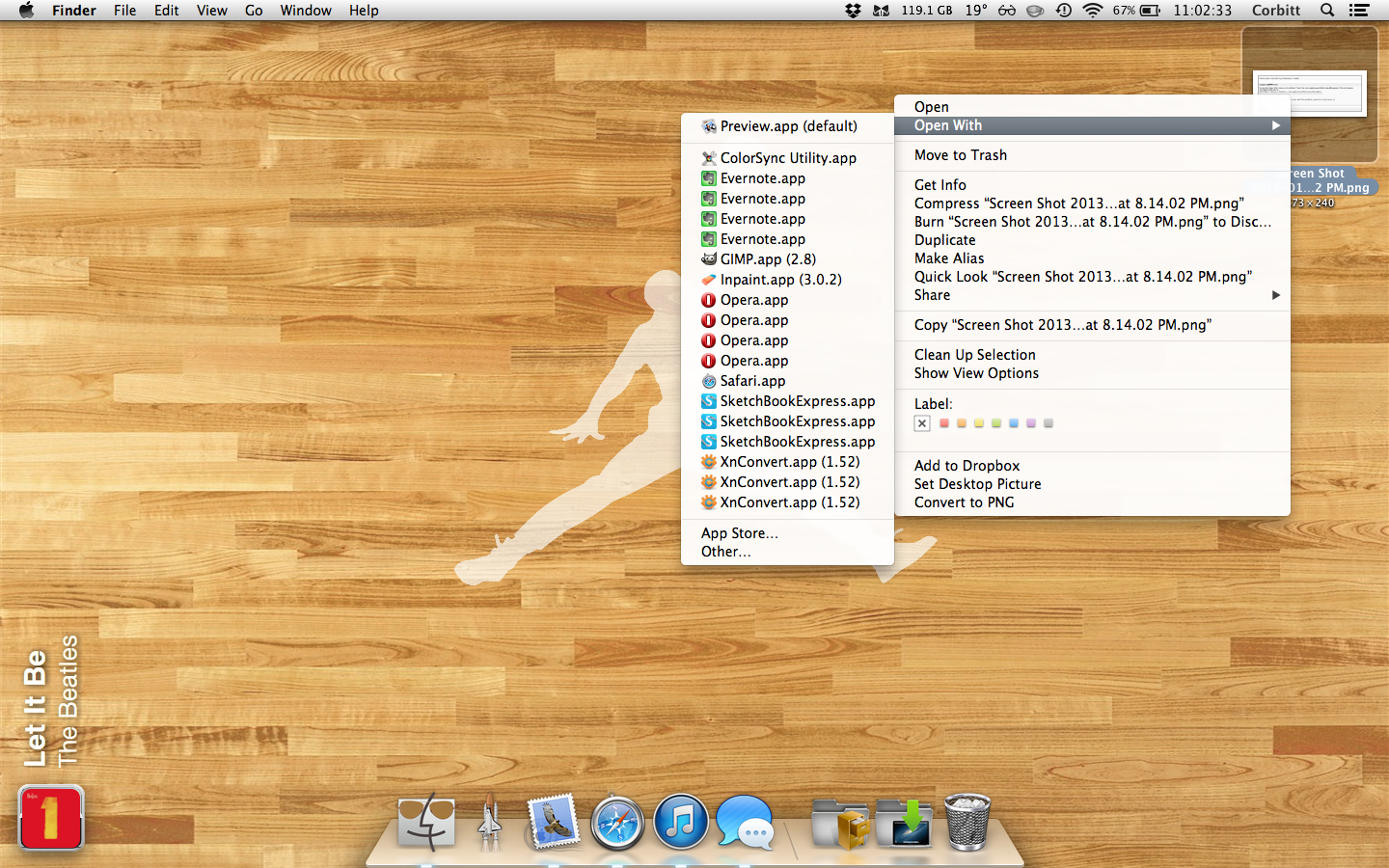Choose Set Desktop Picture
Image resolution: width=1389 pixels, height=868 pixels.
[x=1092, y=484]
